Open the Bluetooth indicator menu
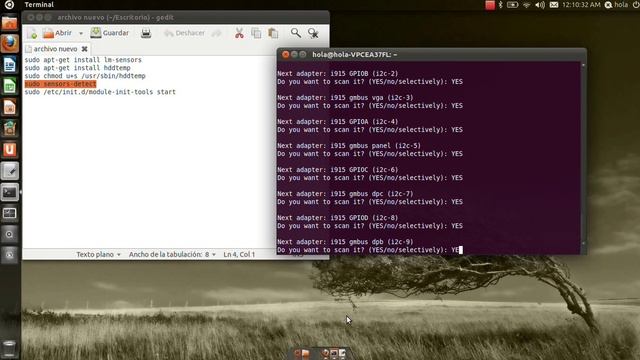 pyautogui.click(x=501, y=5)
